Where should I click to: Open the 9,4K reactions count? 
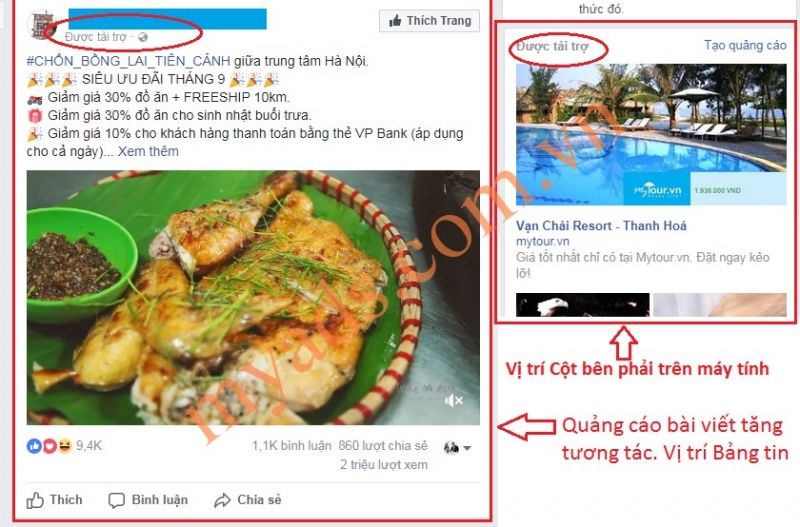[x=89, y=446]
